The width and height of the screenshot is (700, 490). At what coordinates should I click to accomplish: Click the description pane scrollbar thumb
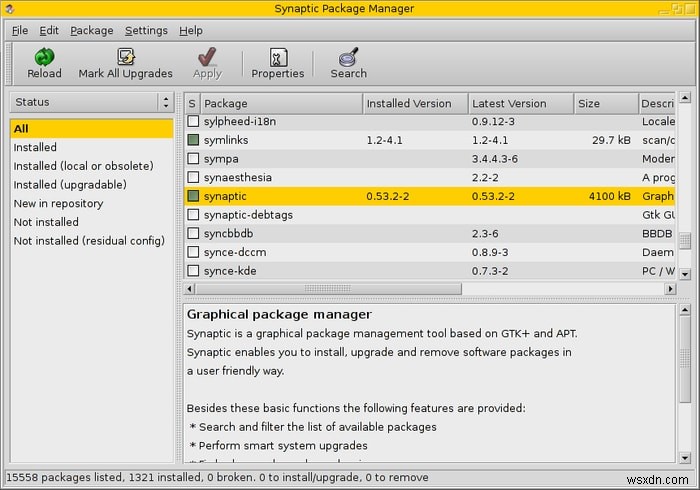[x=685, y=359]
